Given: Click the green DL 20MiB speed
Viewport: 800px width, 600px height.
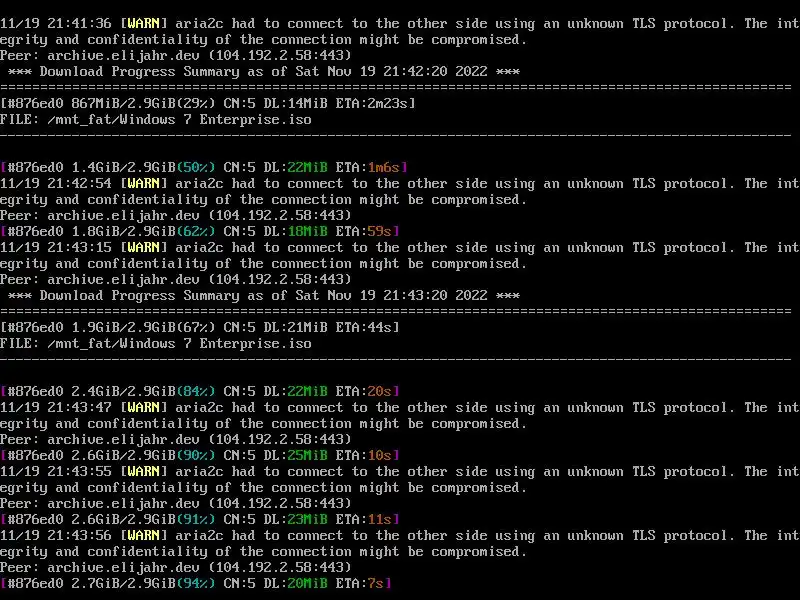Looking at the screenshot, I should click(x=308, y=583).
